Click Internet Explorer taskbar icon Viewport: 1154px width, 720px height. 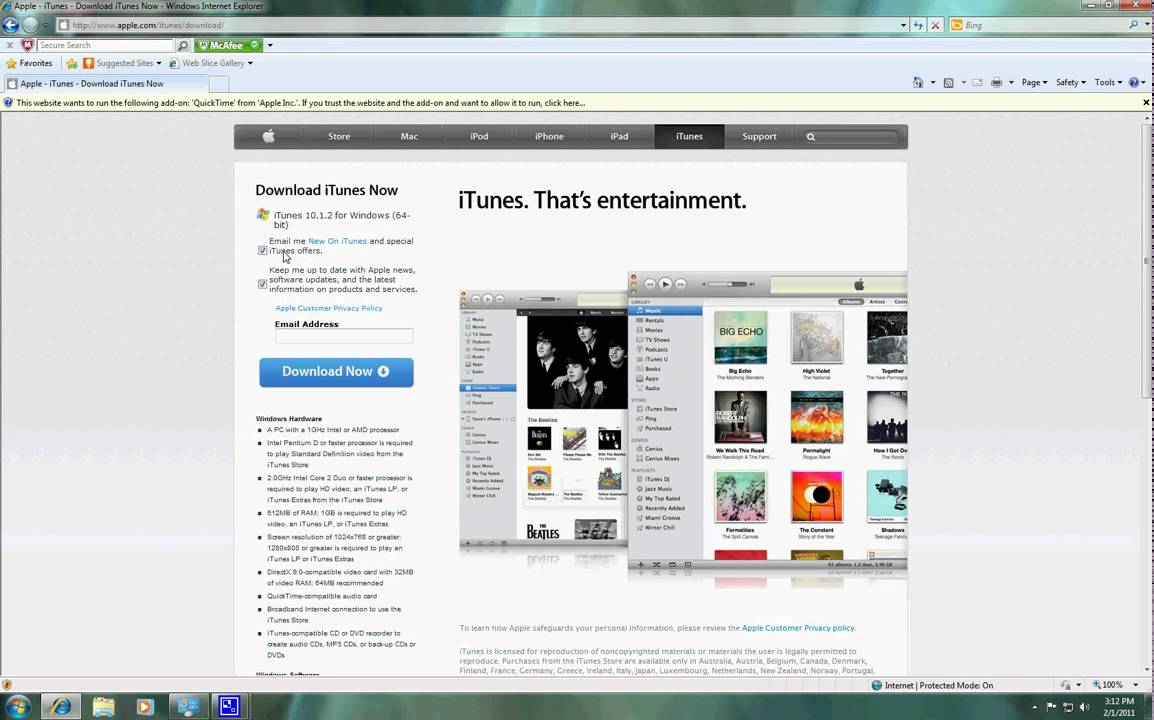(x=60, y=707)
